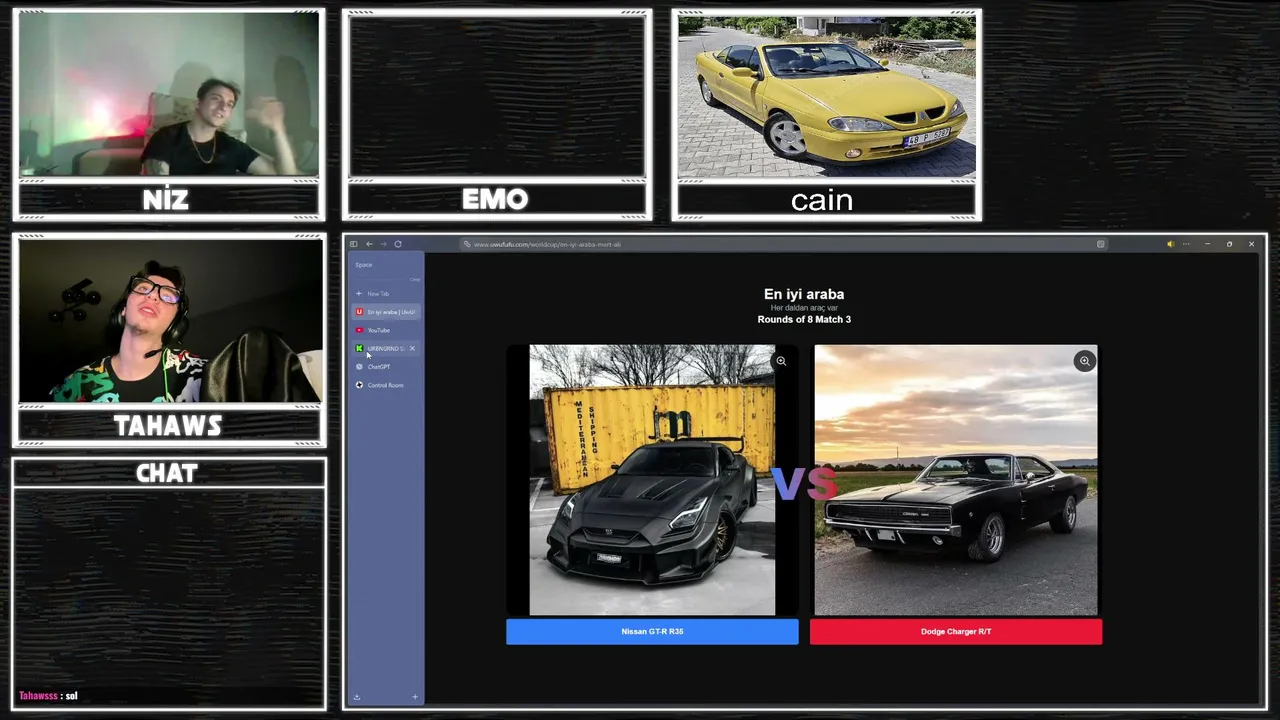Image resolution: width=1280 pixels, height=720 pixels.
Task: Open downloads icon at sidebar bottom
Action: pos(357,697)
